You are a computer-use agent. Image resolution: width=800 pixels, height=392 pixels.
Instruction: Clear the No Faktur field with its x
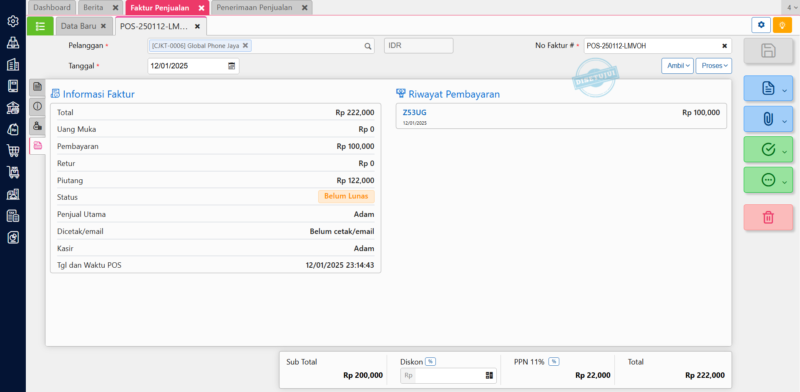724,46
